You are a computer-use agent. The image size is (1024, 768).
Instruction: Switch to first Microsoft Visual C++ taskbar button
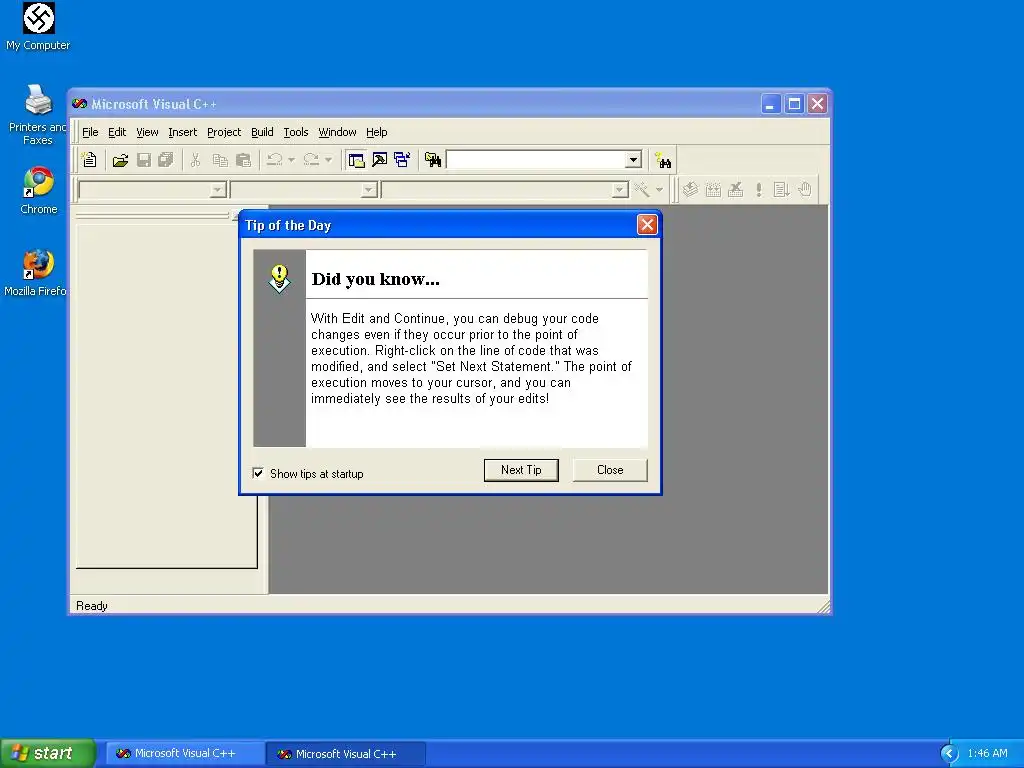coord(185,754)
